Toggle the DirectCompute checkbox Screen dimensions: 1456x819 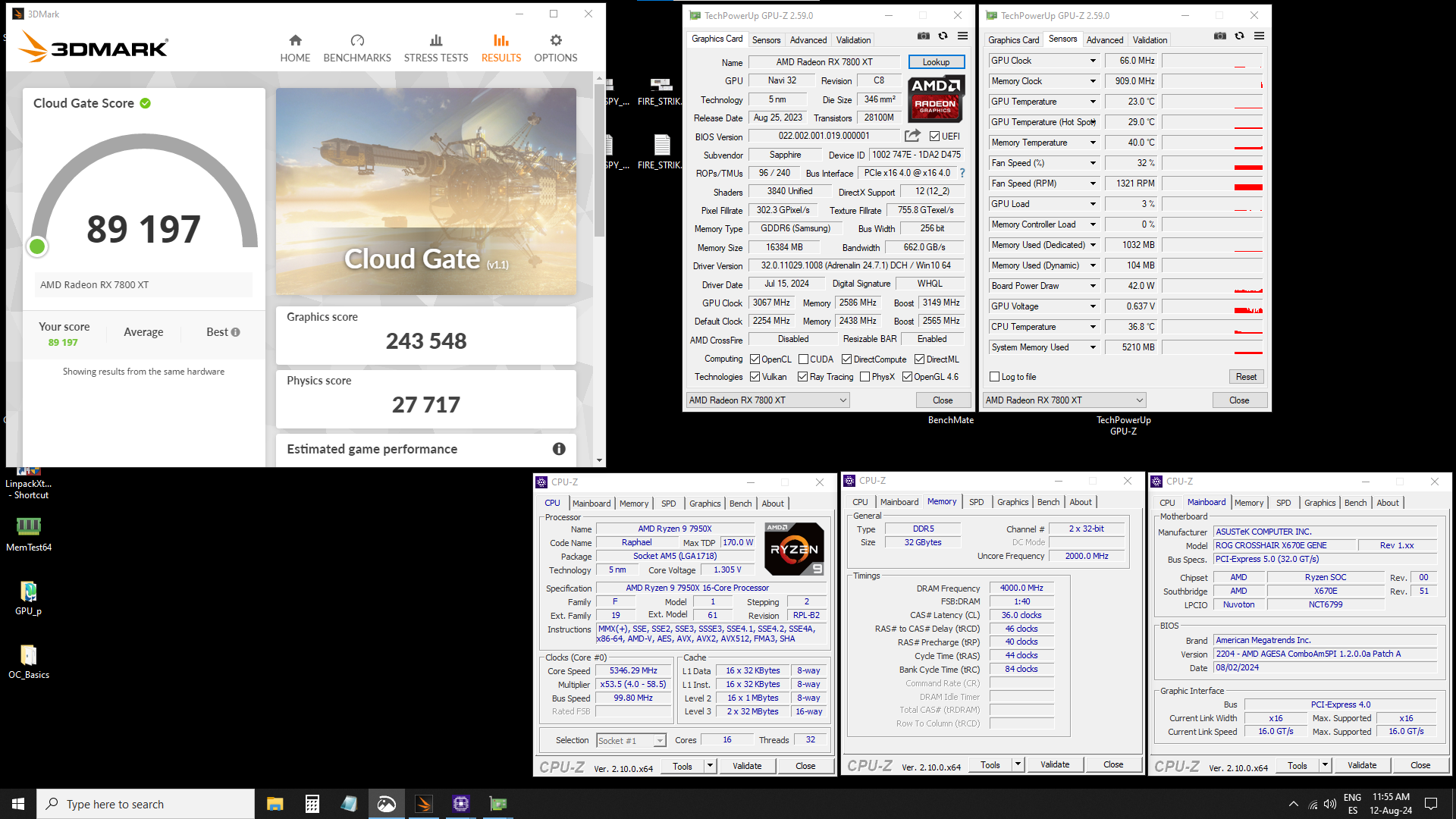point(847,359)
